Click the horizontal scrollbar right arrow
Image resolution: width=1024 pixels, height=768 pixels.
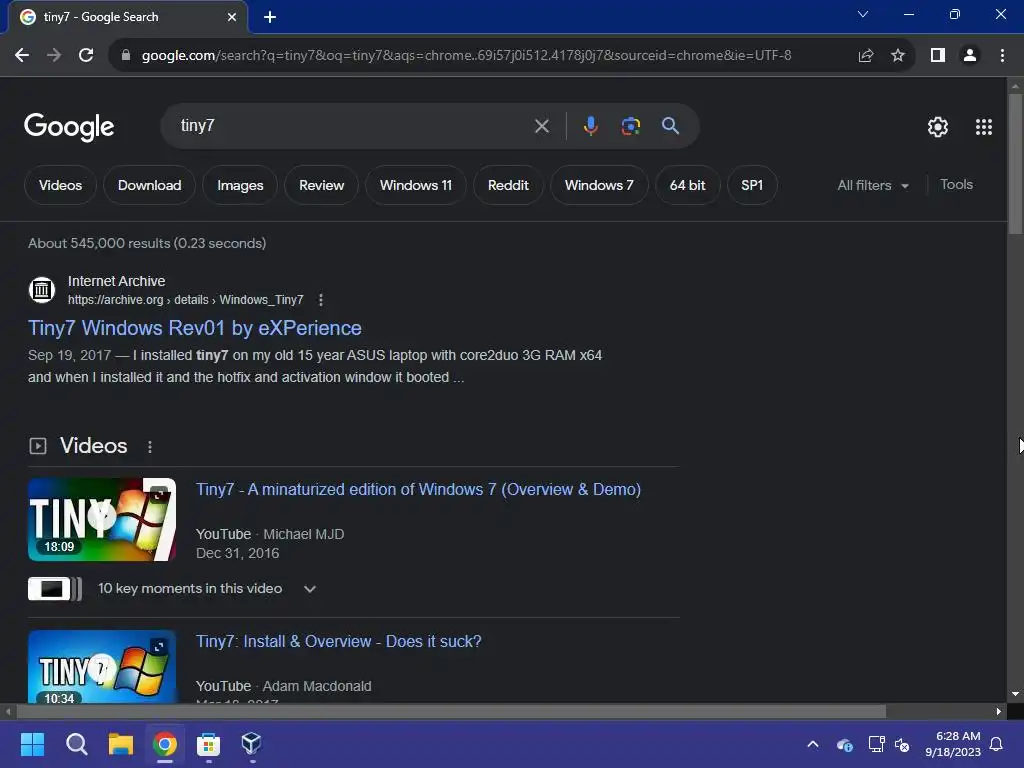click(999, 711)
